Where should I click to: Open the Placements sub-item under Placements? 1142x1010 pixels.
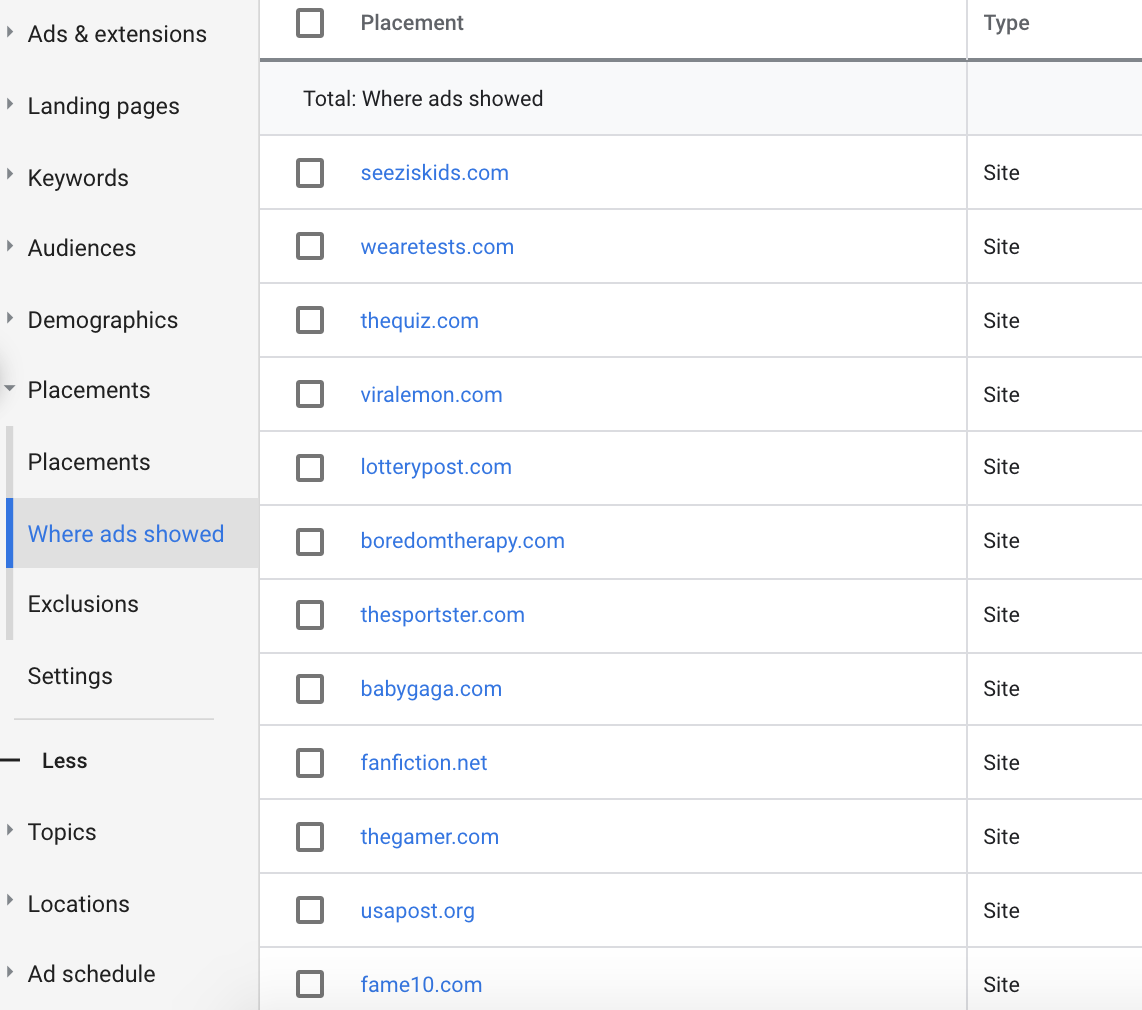point(89,462)
